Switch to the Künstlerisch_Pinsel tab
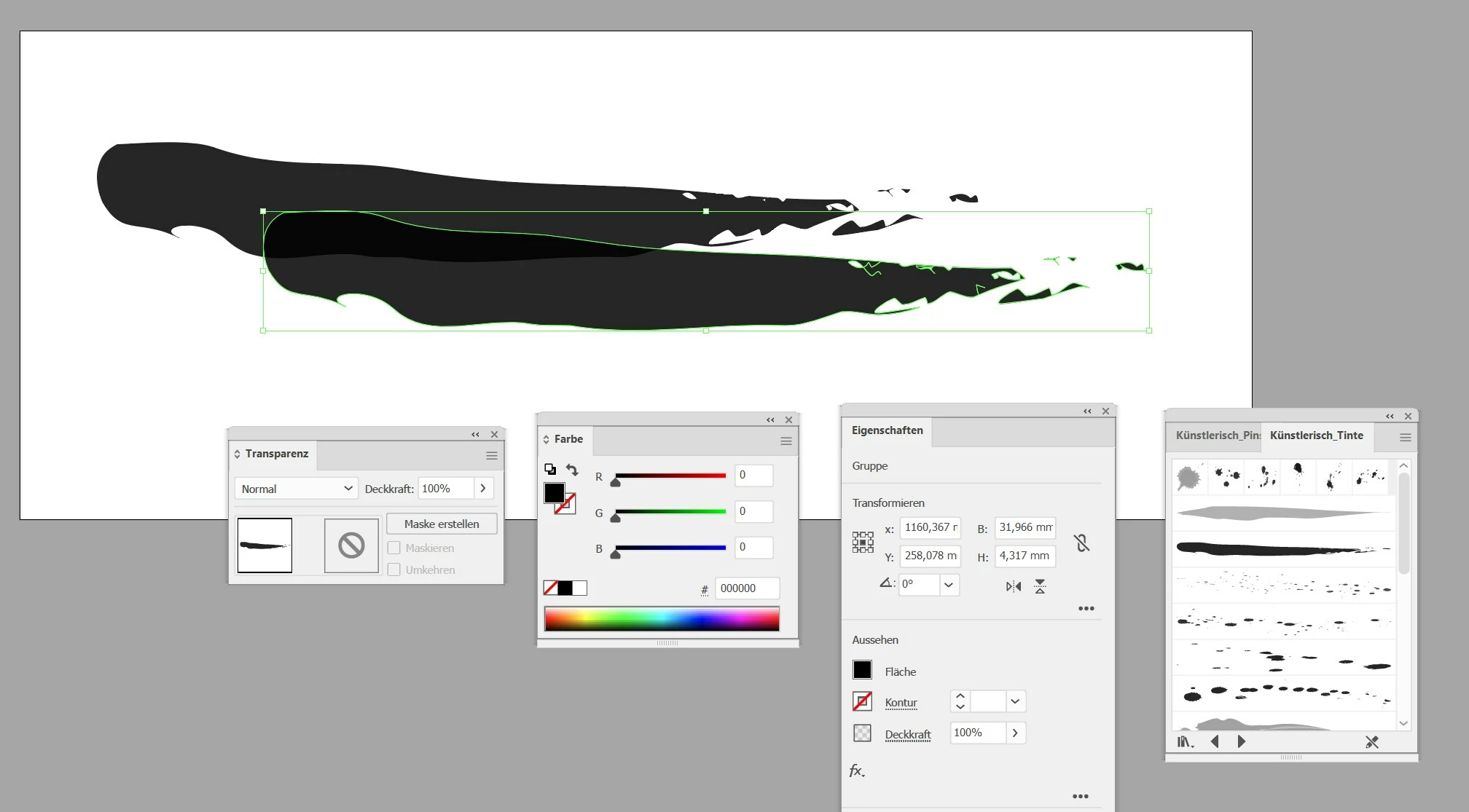Viewport: 1469px width, 812px height. pos(1216,435)
